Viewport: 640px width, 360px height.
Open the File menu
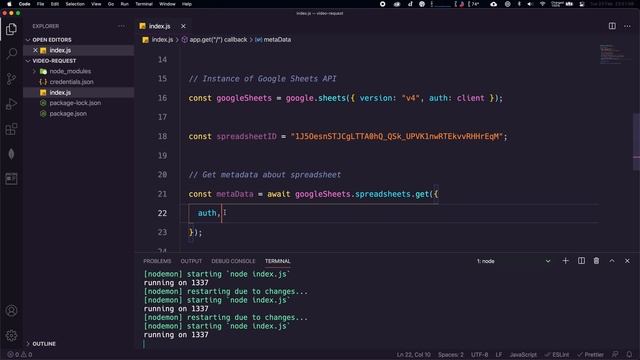pyautogui.click(x=40, y=4)
